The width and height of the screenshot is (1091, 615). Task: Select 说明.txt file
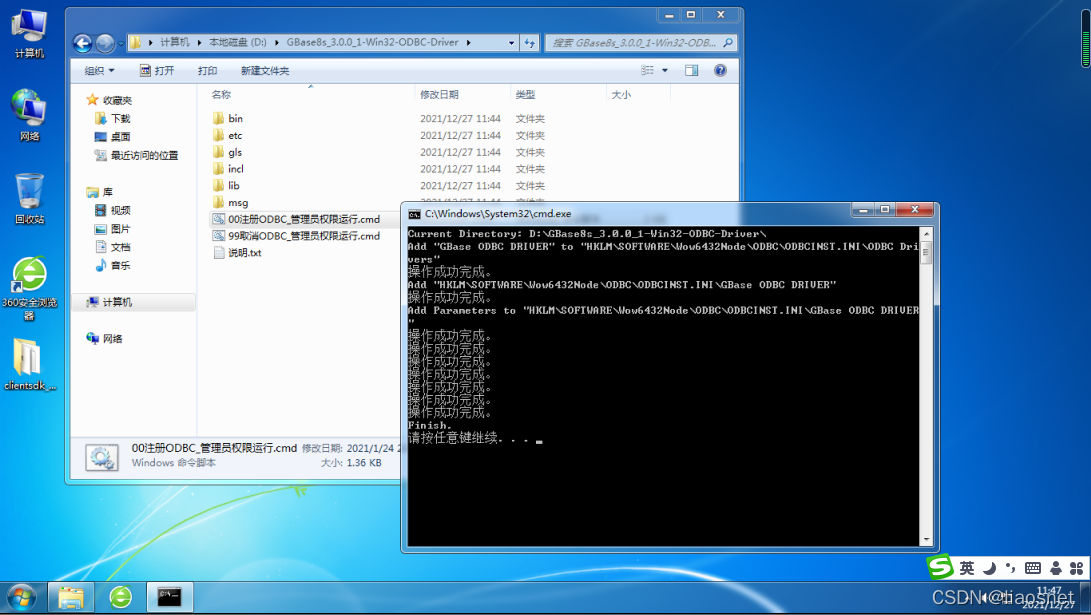click(237, 253)
